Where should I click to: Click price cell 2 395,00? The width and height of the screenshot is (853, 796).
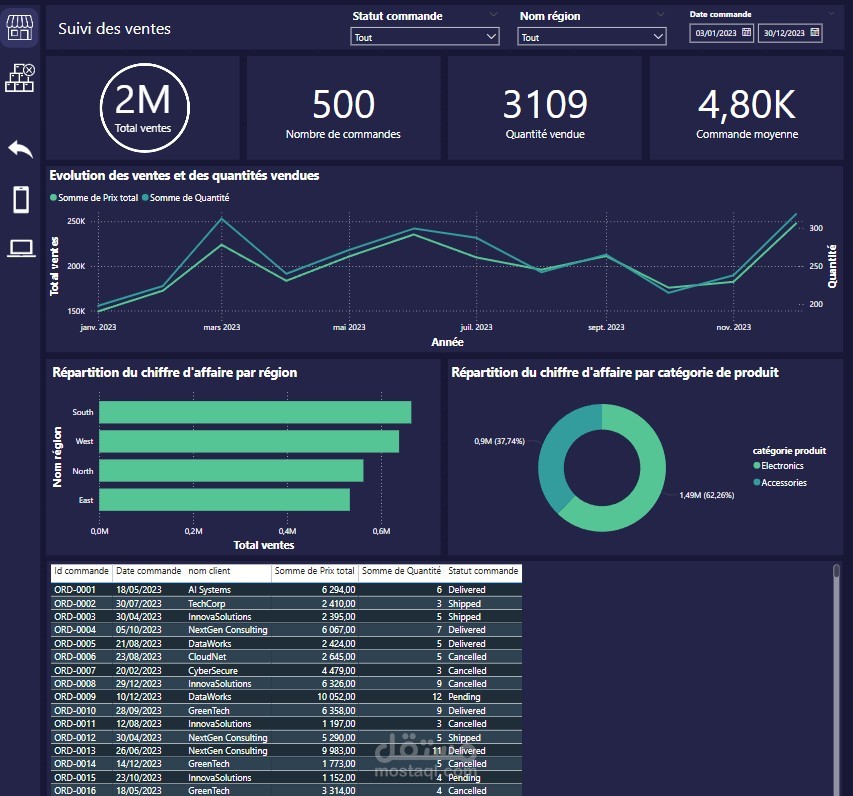(338, 616)
